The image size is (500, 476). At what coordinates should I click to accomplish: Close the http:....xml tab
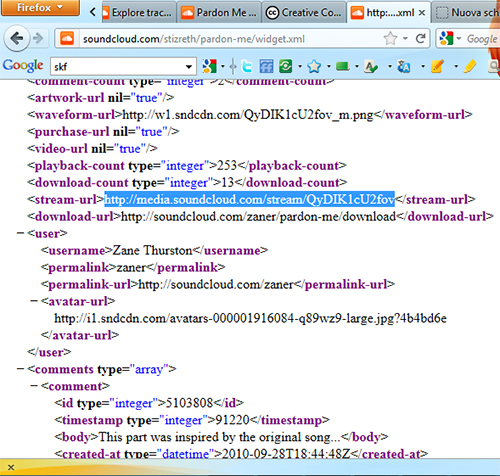pos(422,13)
